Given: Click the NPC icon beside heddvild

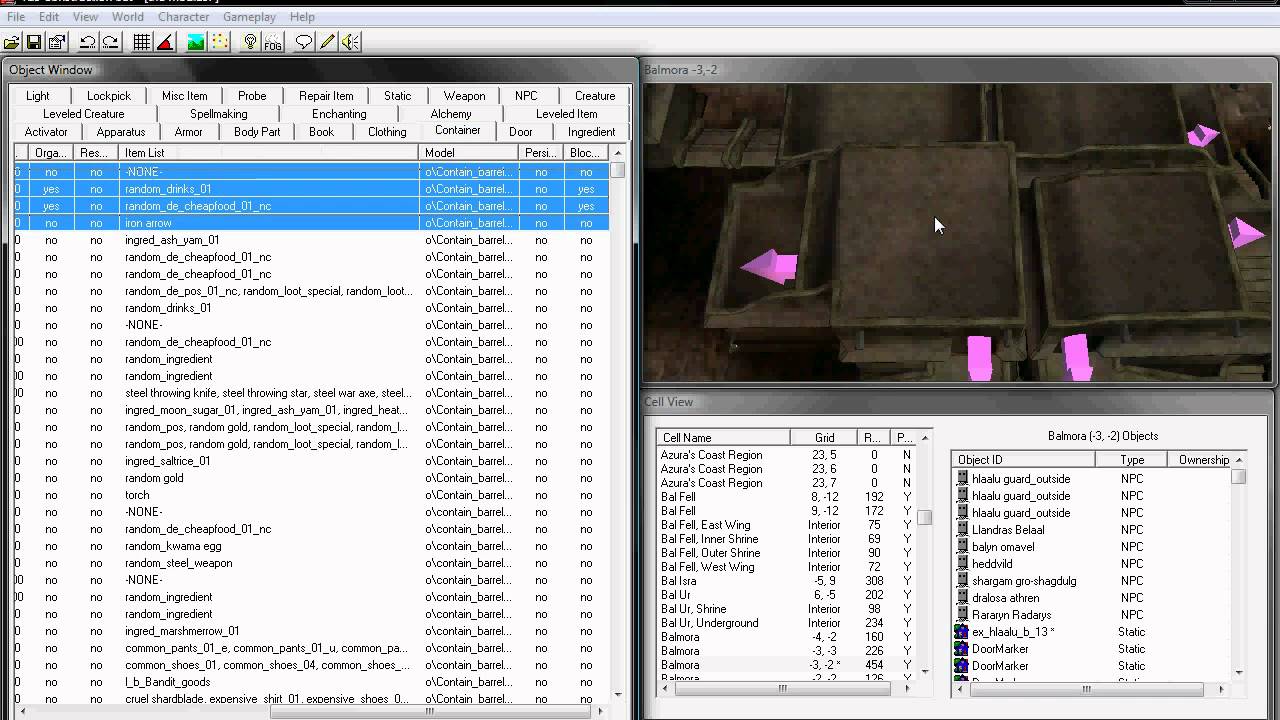Looking at the screenshot, I should click(962, 564).
